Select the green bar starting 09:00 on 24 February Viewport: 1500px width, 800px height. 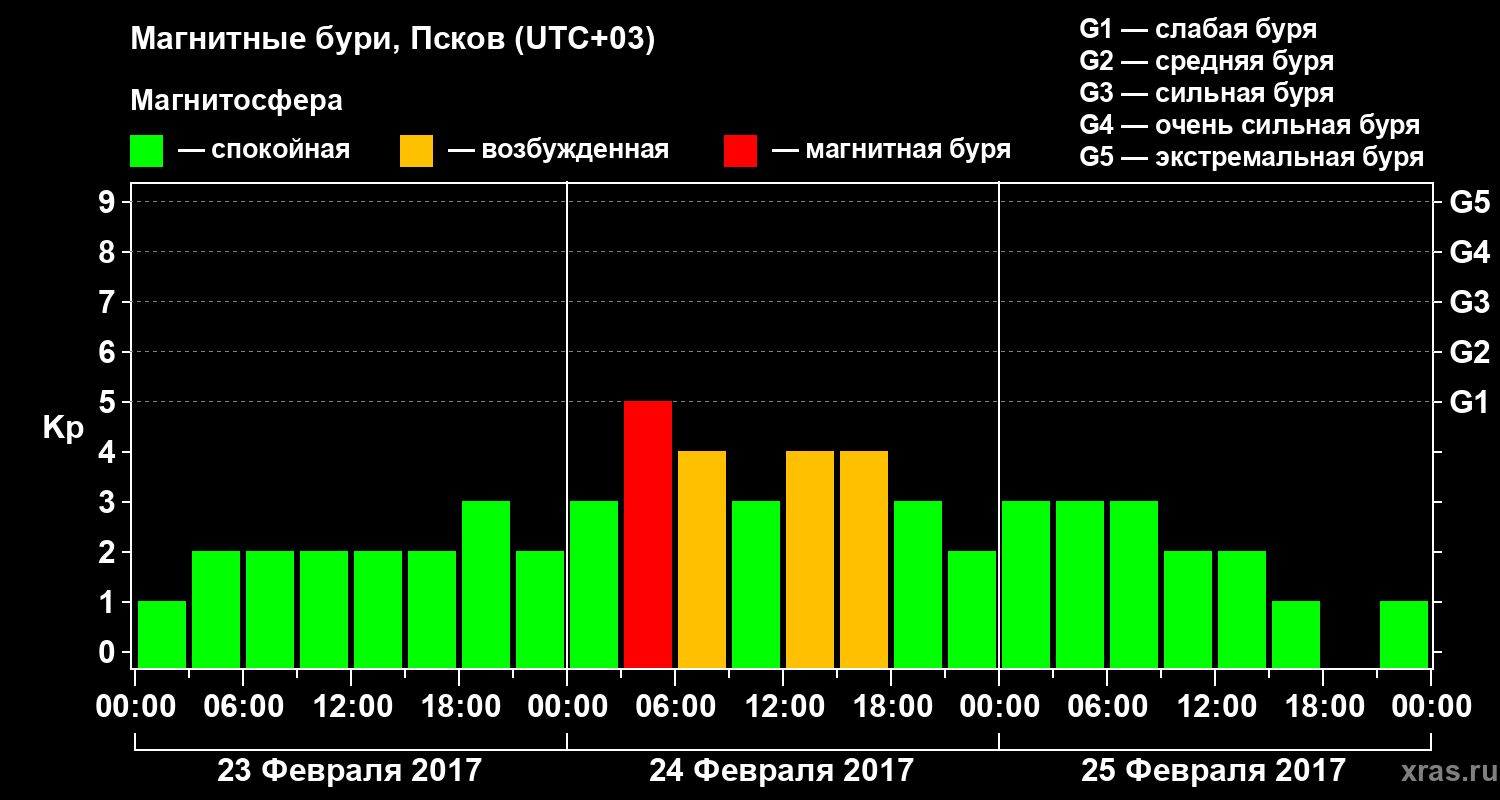756,584
